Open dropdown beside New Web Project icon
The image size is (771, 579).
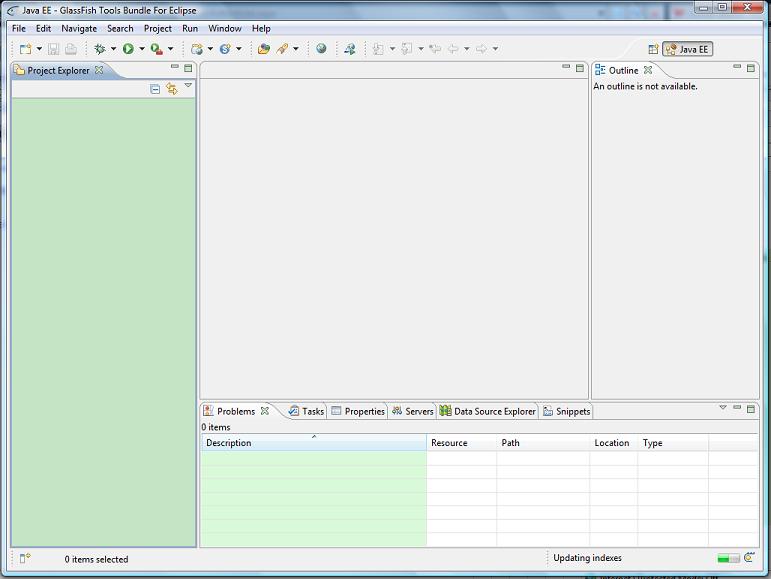(x=210, y=49)
